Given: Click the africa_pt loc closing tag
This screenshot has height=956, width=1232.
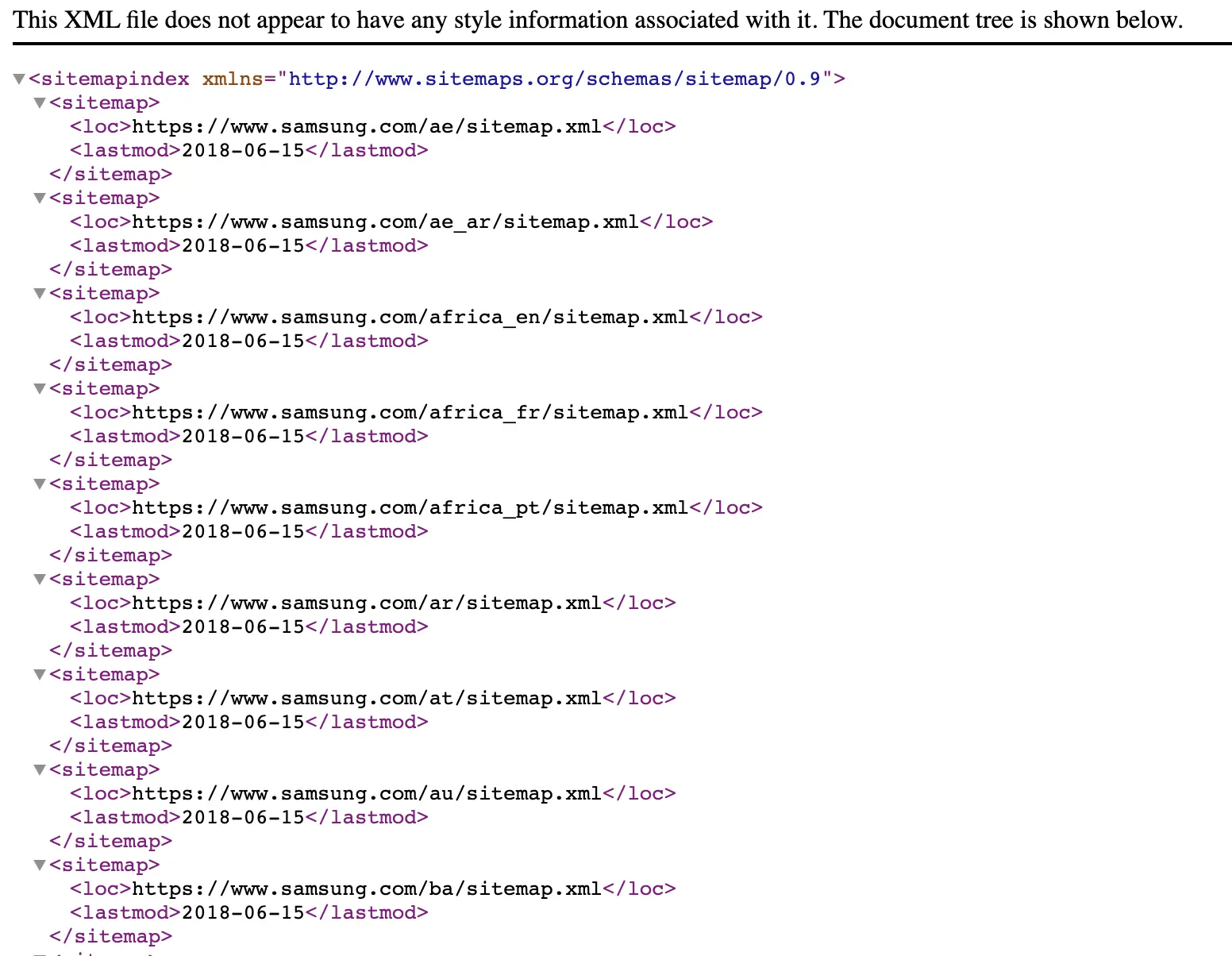Looking at the screenshot, I should pyautogui.click(x=726, y=507).
